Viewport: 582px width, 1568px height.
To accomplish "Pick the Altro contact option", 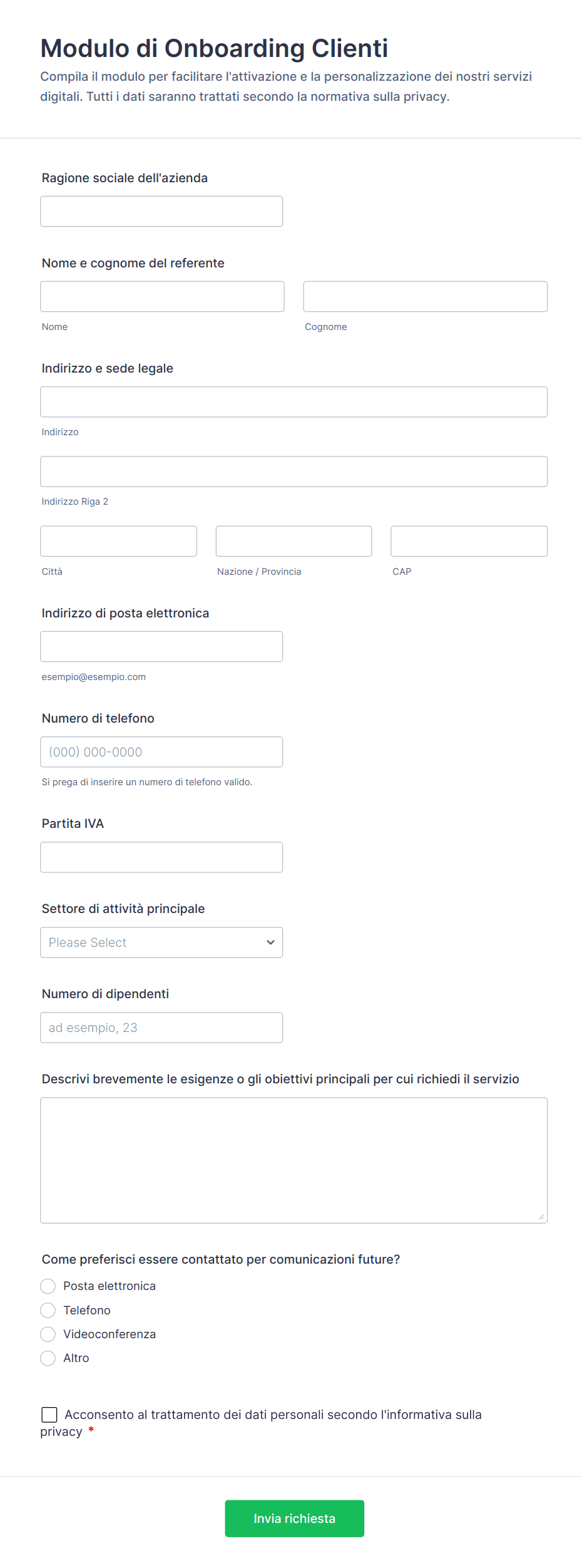I will tap(48, 1358).
